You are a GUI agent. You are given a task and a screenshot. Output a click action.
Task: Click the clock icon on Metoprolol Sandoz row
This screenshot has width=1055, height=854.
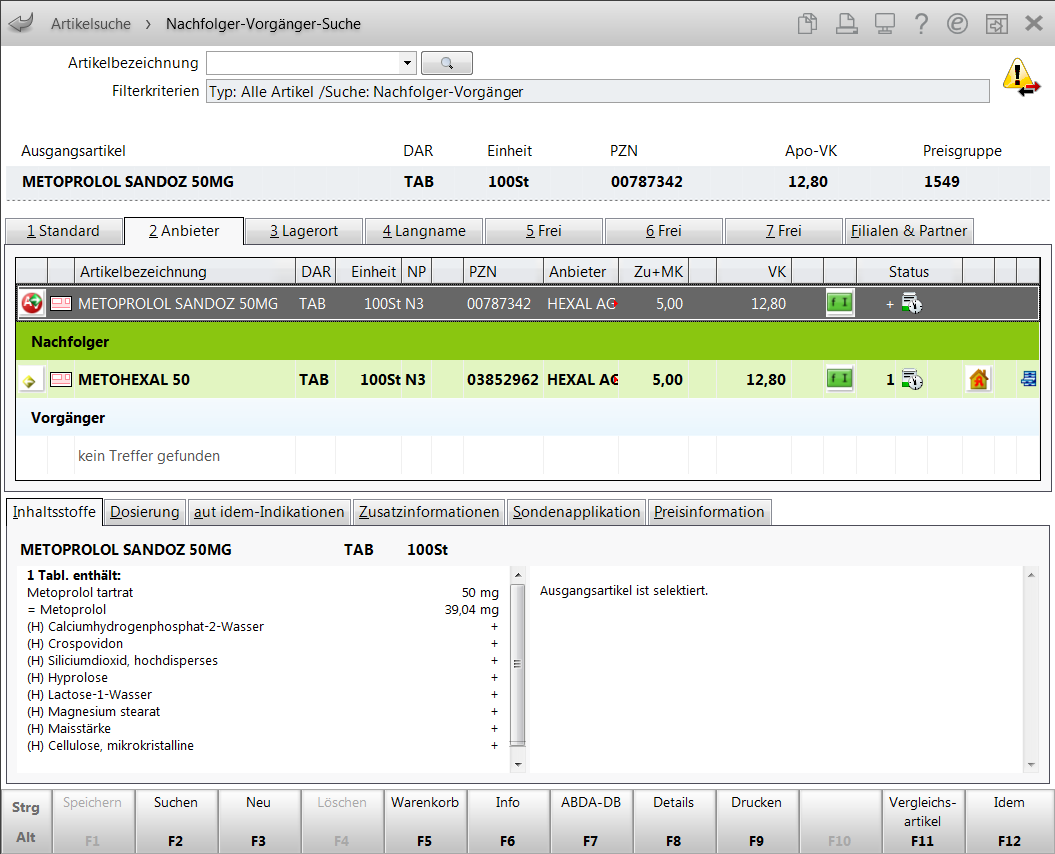click(x=912, y=304)
